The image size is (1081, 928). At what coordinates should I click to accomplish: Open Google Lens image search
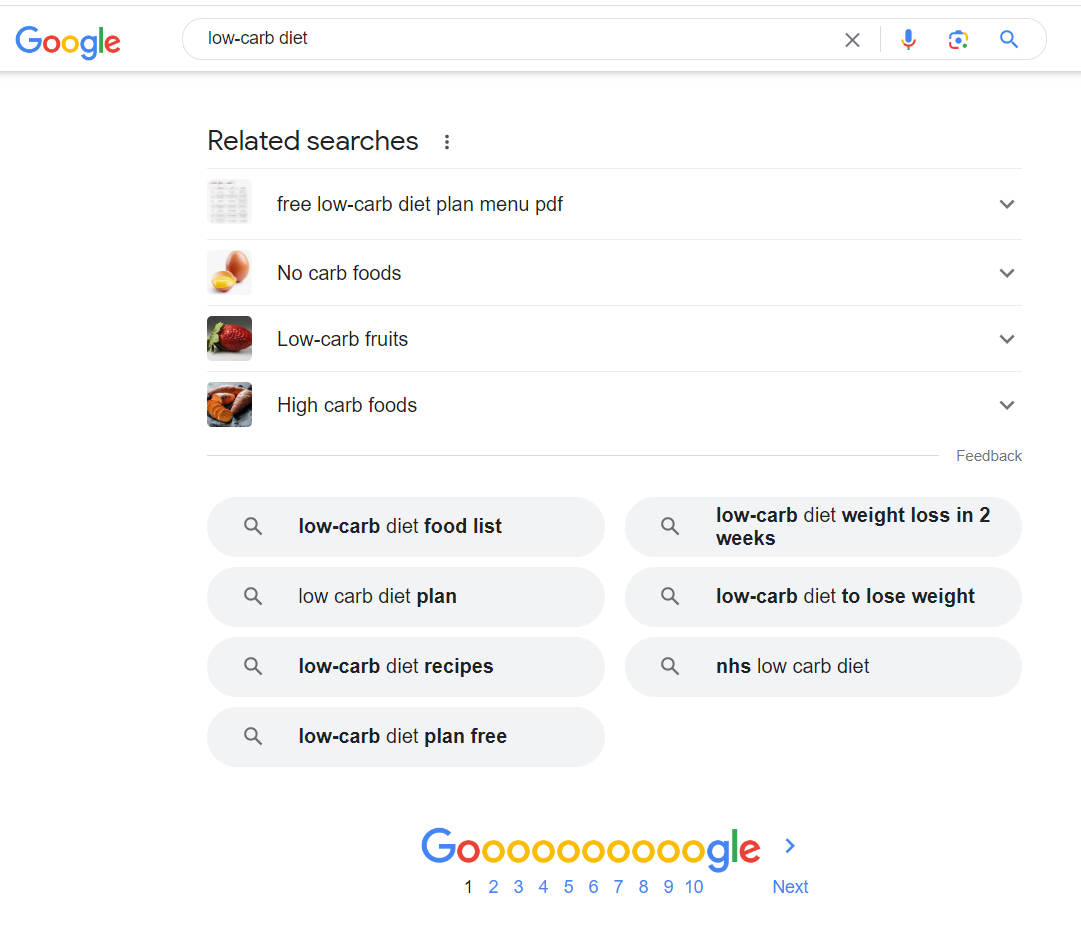pyautogui.click(x=958, y=39)
